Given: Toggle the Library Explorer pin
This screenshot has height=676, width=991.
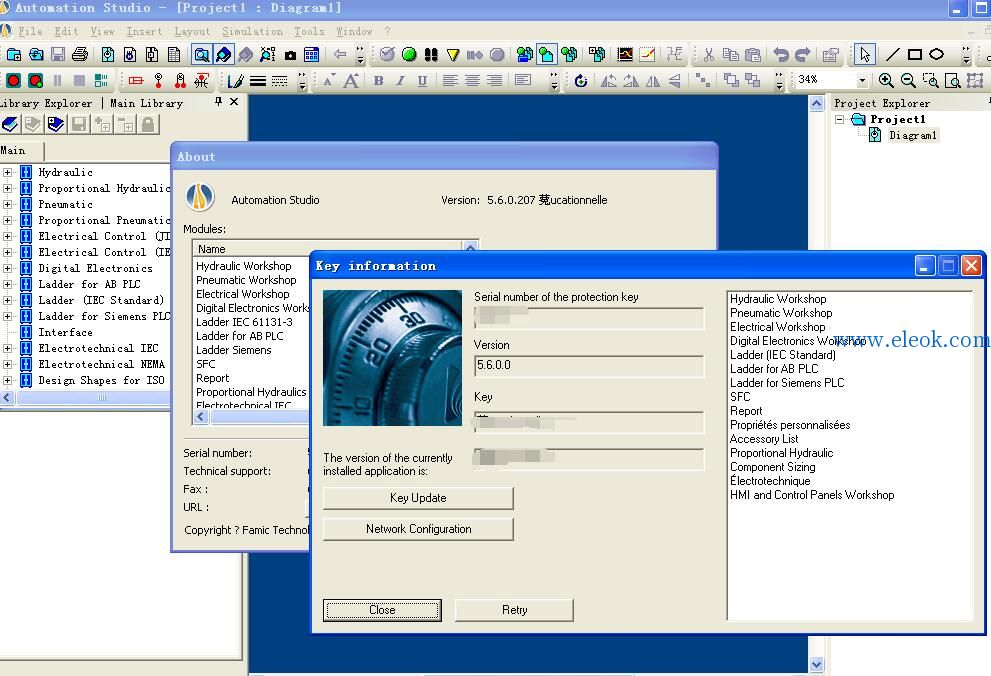Looking at the screenshot, I should click(x=218, y=101).
